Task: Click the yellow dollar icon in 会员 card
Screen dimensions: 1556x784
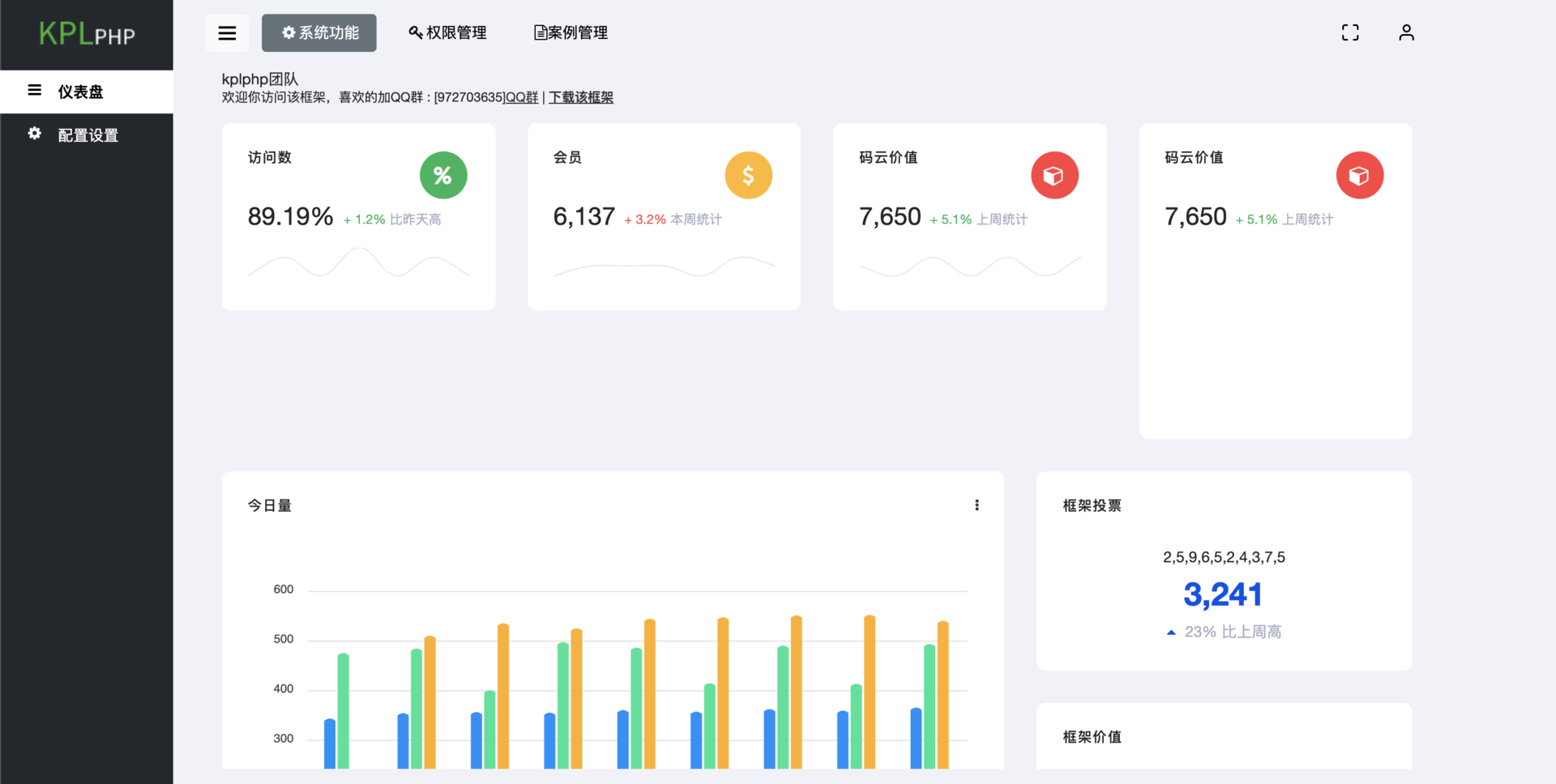Action: (749, 175)
